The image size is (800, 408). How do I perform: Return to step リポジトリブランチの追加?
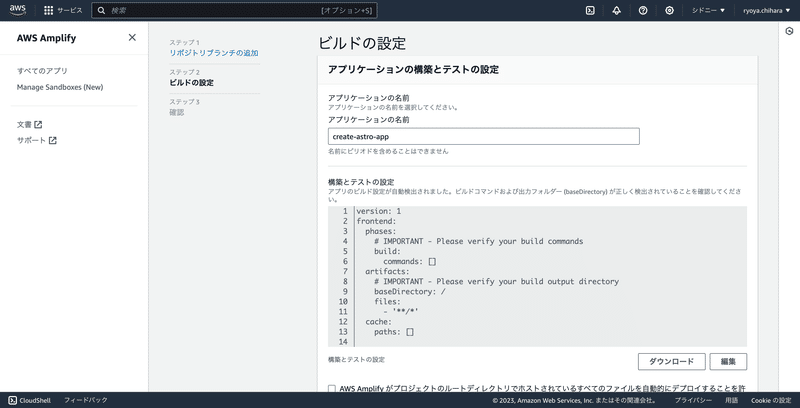point(214,53)
